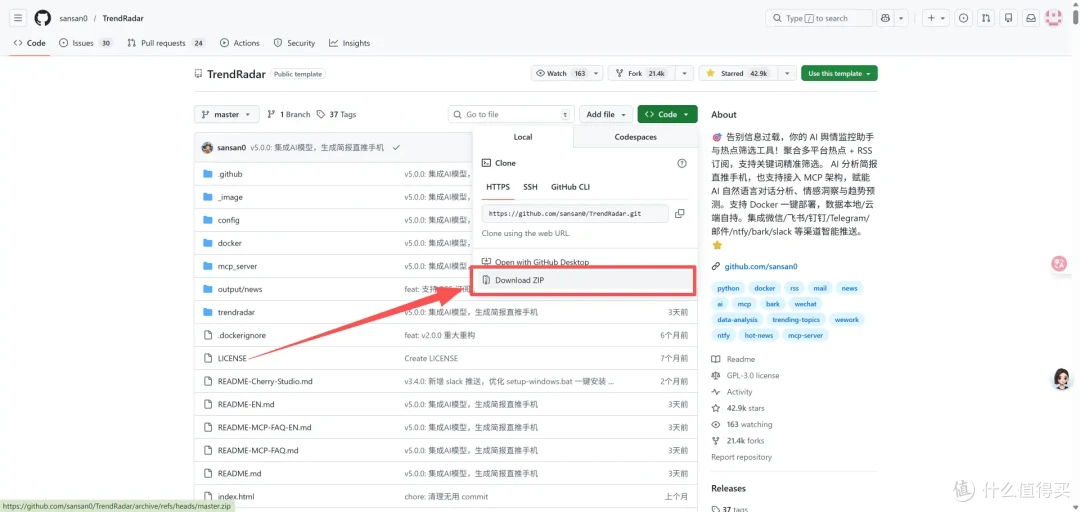The height and width of the screenshot is (512, 1080).
Task: Click the search bar in header
Action: (818, 18)
